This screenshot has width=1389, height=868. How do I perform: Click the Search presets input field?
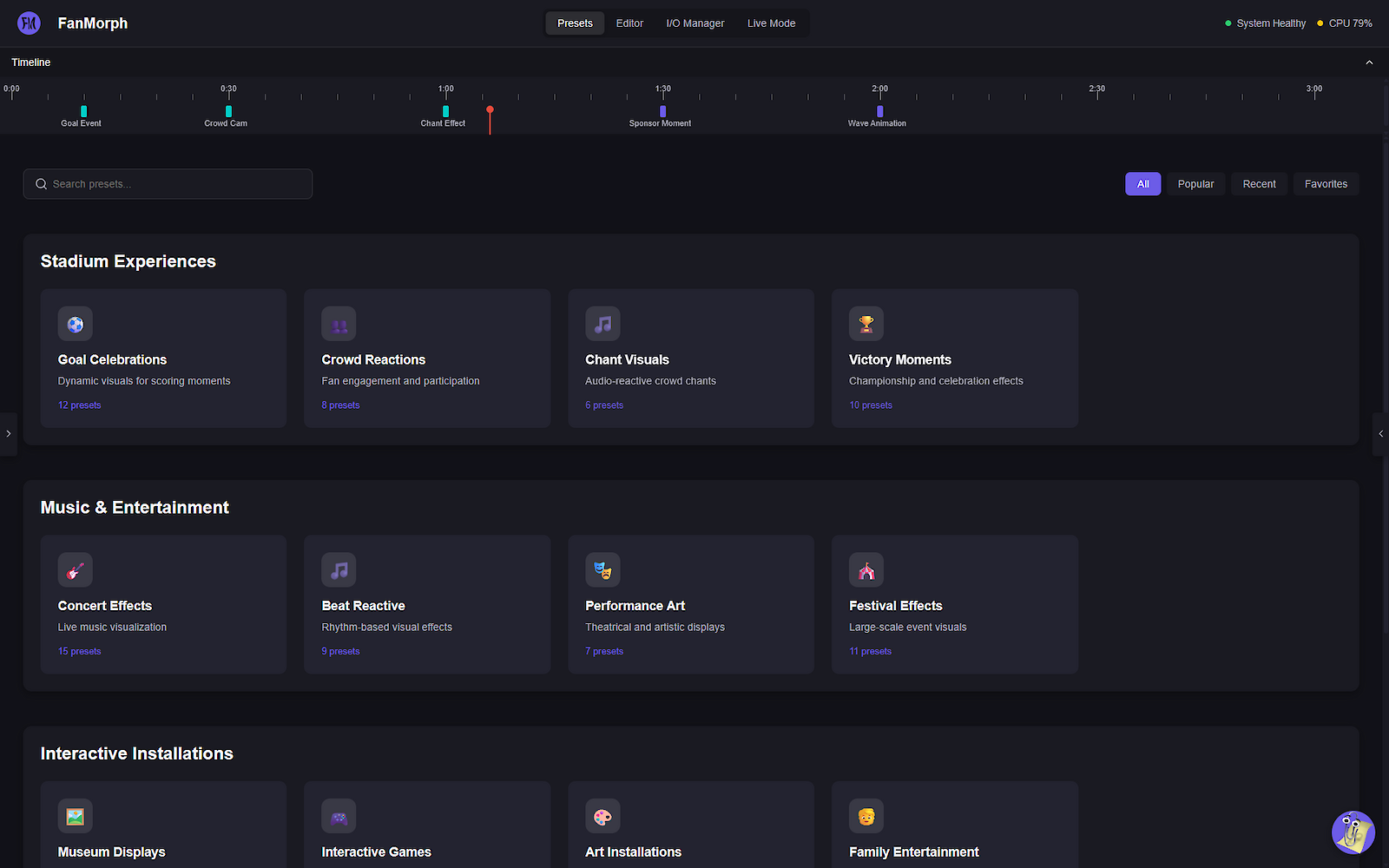coord(168,184)
